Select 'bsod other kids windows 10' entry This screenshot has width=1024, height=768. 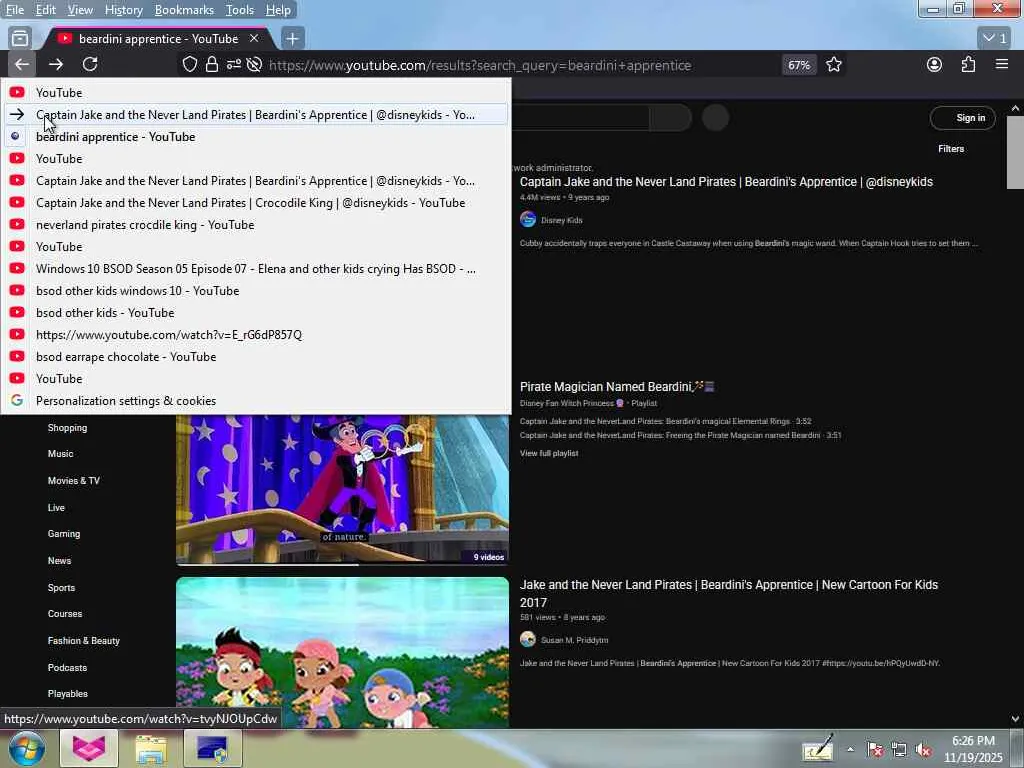click(256, 291)
